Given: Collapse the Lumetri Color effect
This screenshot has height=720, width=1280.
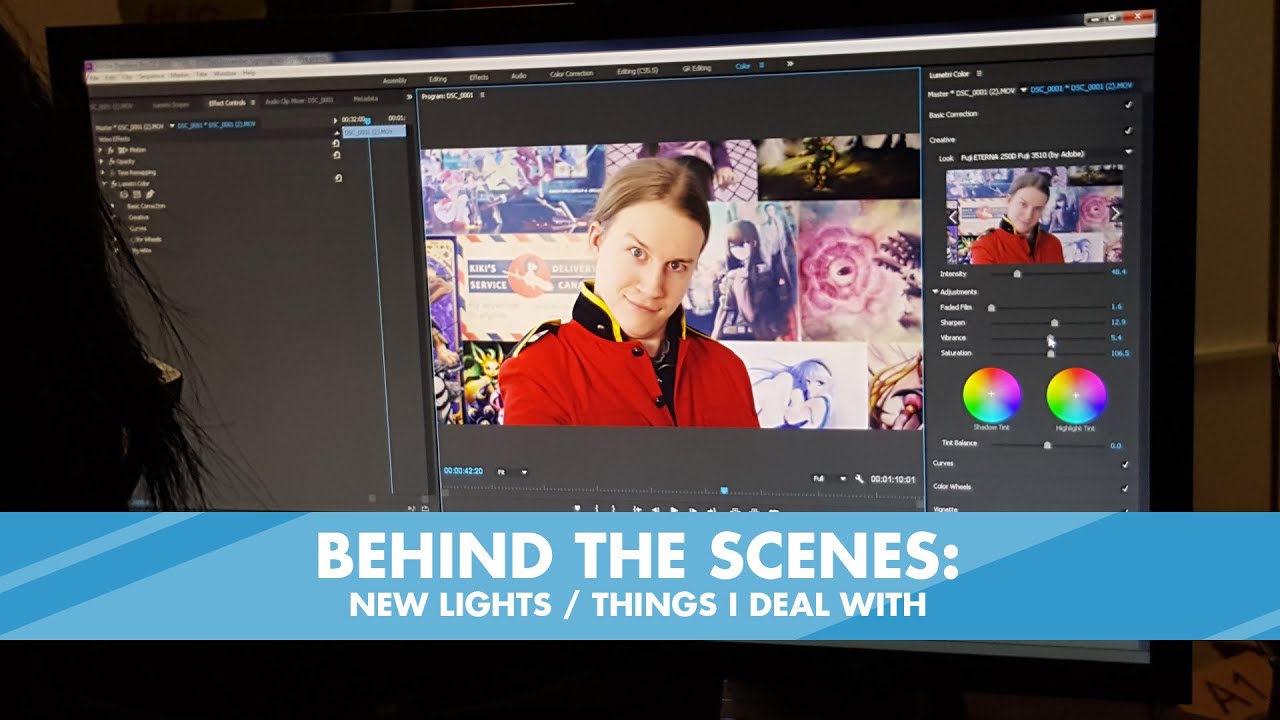Looking at the screenshot, I should pos(105,183).
